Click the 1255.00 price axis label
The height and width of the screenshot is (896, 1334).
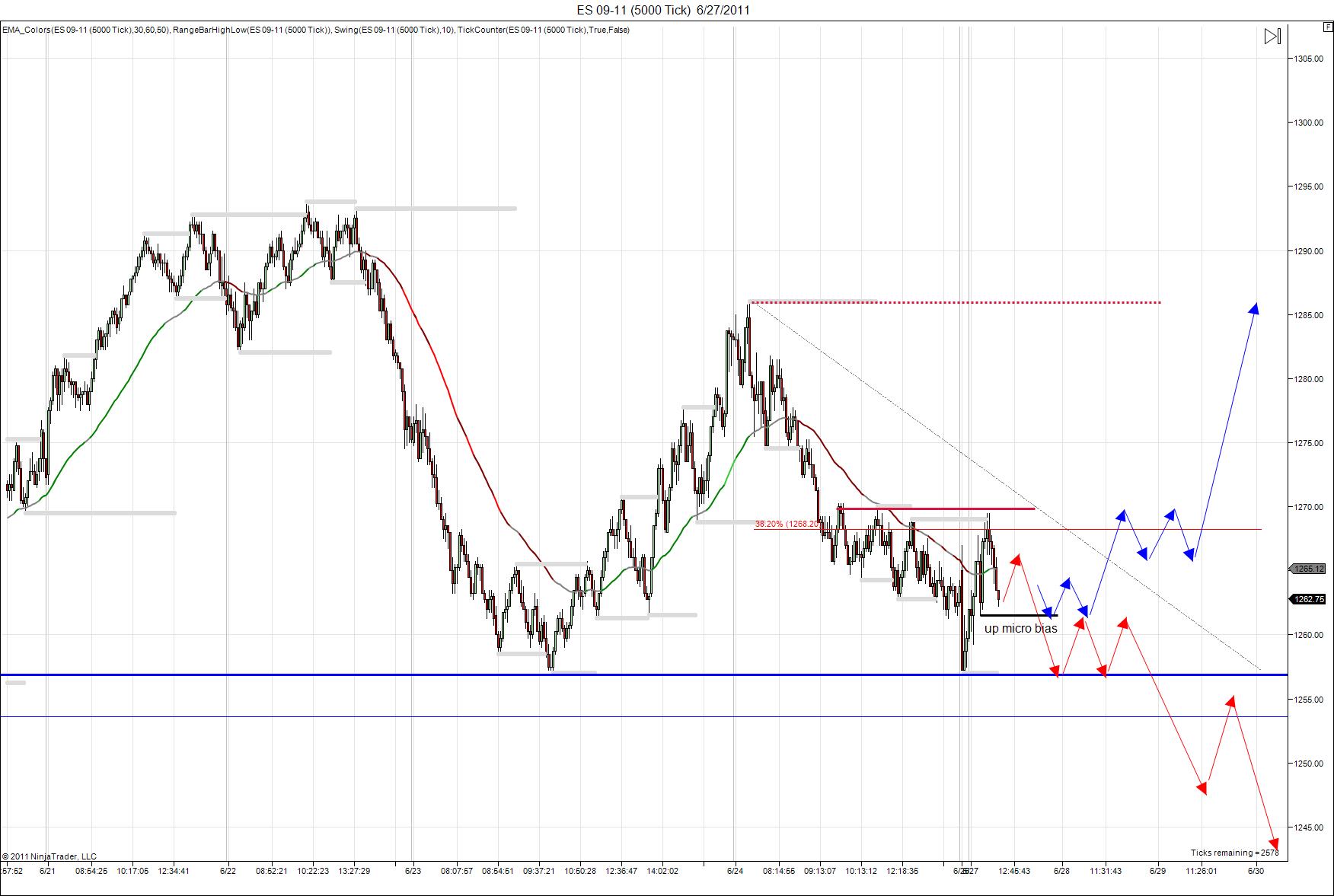point(1309,700)
